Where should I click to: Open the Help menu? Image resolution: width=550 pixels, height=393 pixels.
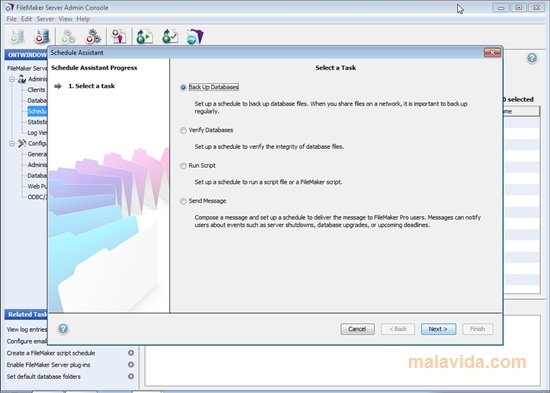point(83,19)
